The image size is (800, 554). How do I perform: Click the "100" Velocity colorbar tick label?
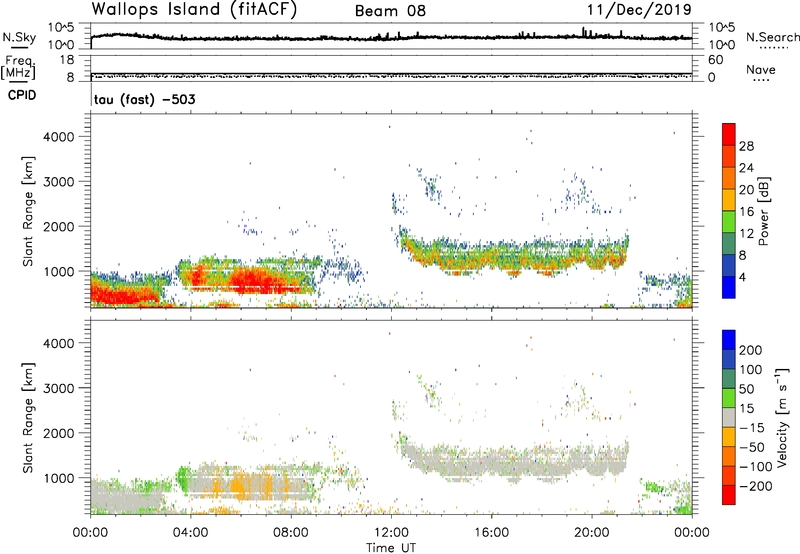[x=751, y=369]
